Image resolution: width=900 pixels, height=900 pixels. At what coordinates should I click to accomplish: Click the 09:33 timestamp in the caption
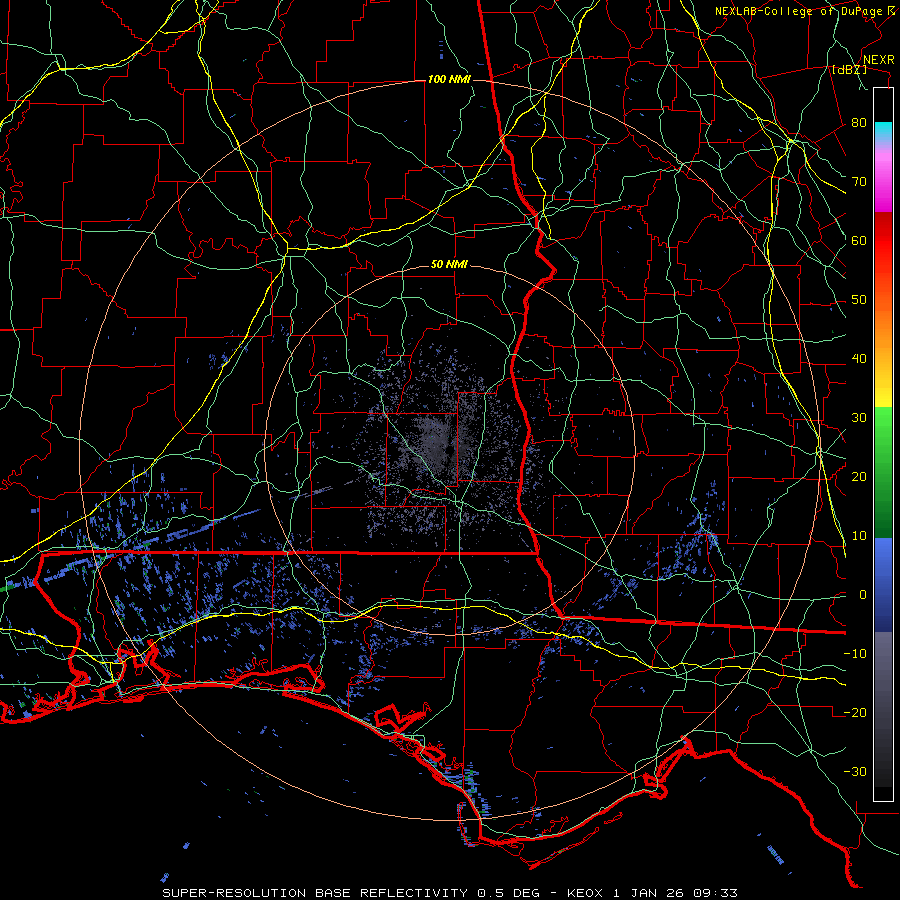(x=717, y=893)
